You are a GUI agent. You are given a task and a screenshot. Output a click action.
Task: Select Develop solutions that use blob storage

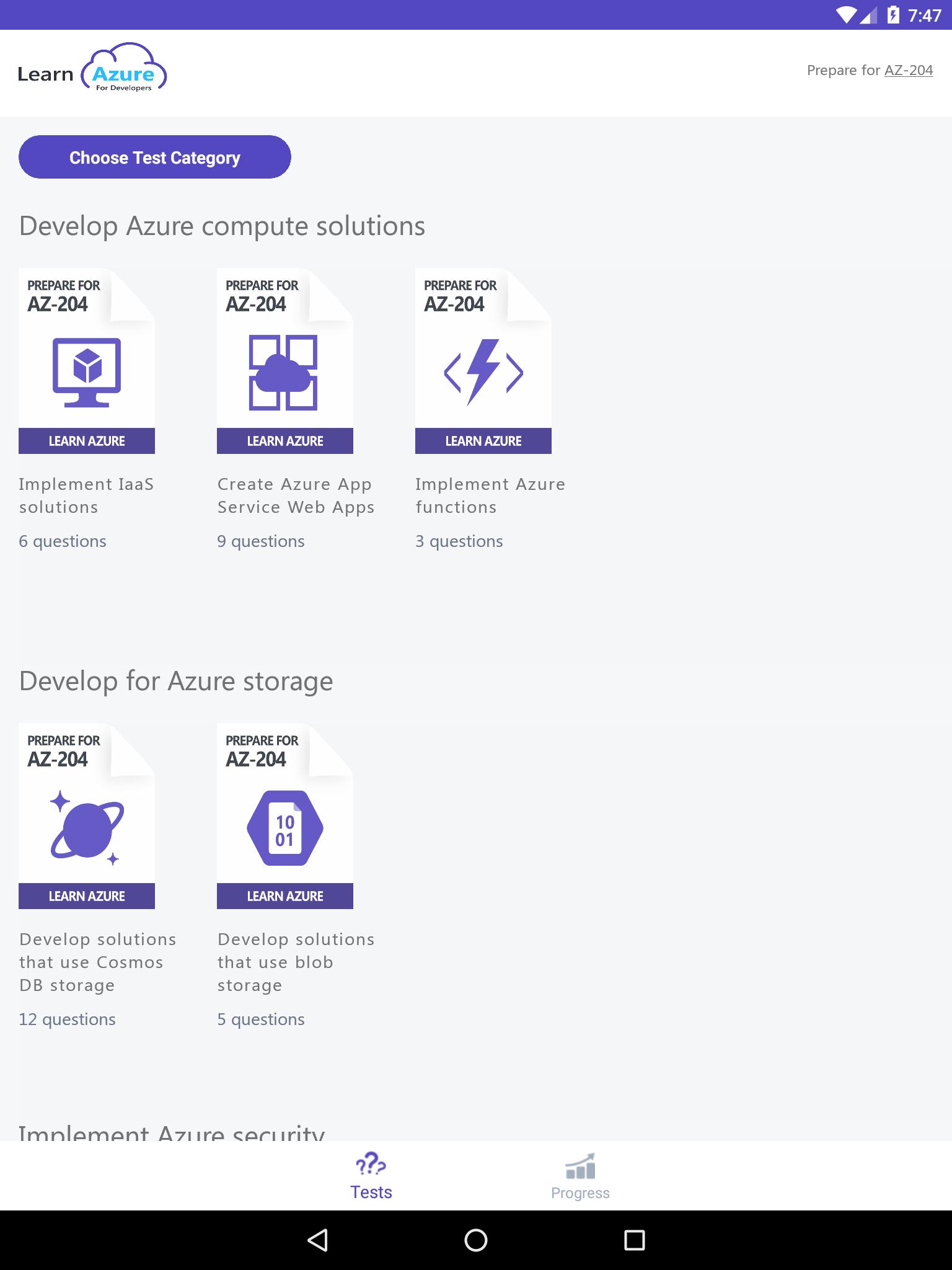tap(296, 962)
